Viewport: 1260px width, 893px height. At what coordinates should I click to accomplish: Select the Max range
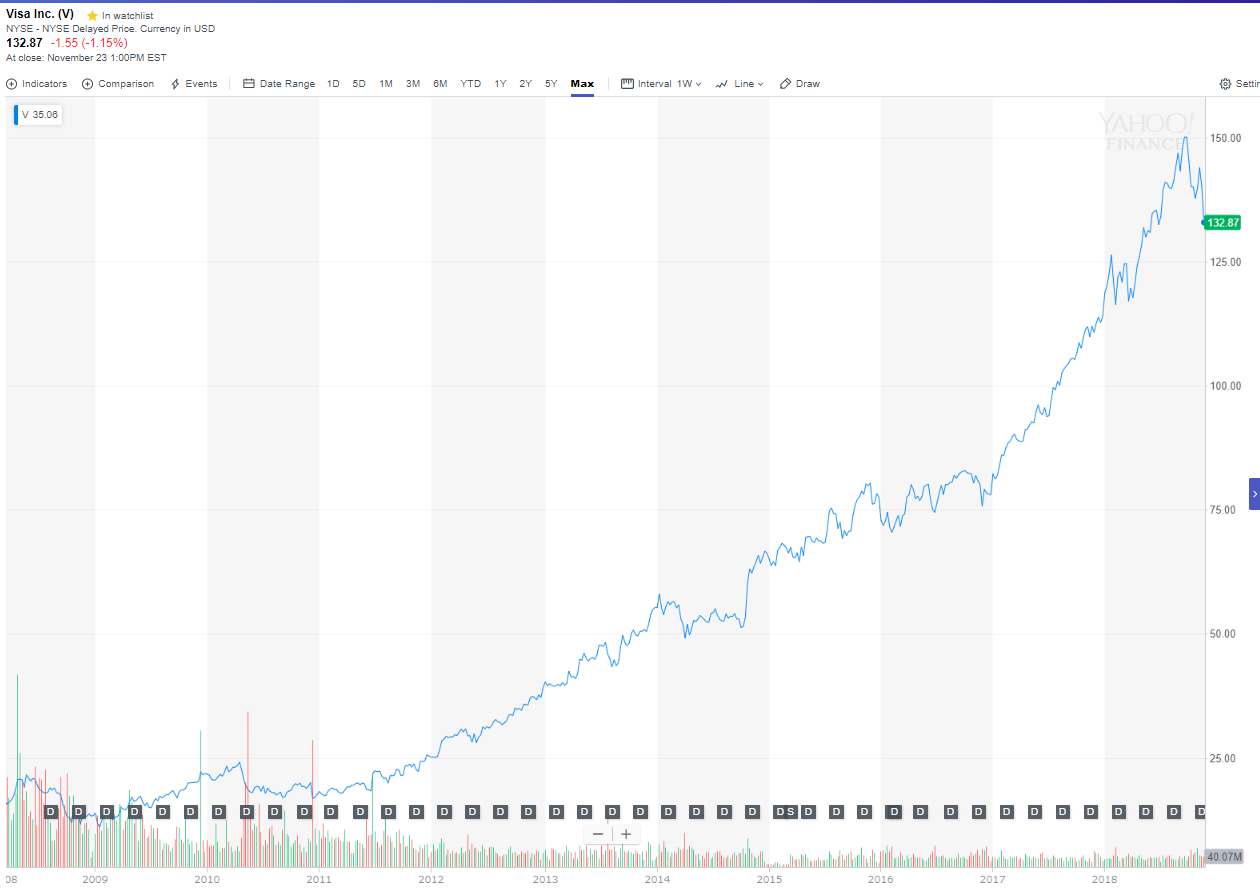point(582,84)
